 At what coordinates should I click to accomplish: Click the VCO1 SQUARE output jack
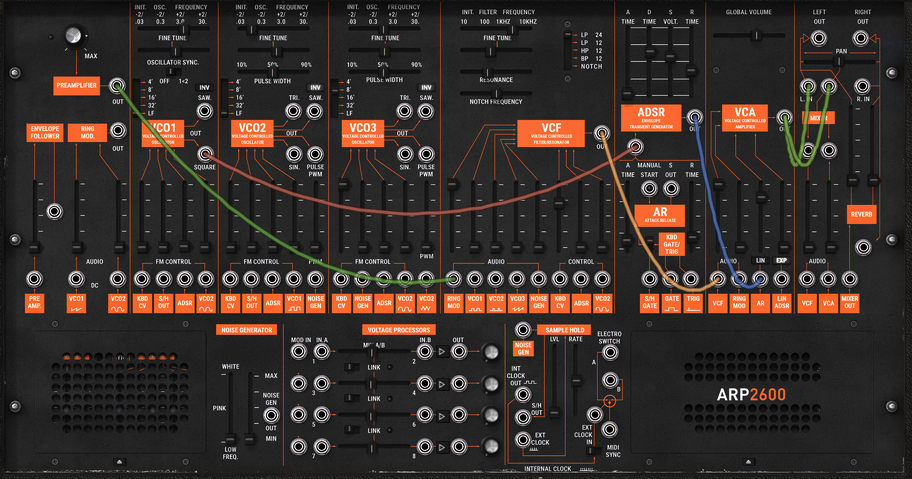coord(204,154)
